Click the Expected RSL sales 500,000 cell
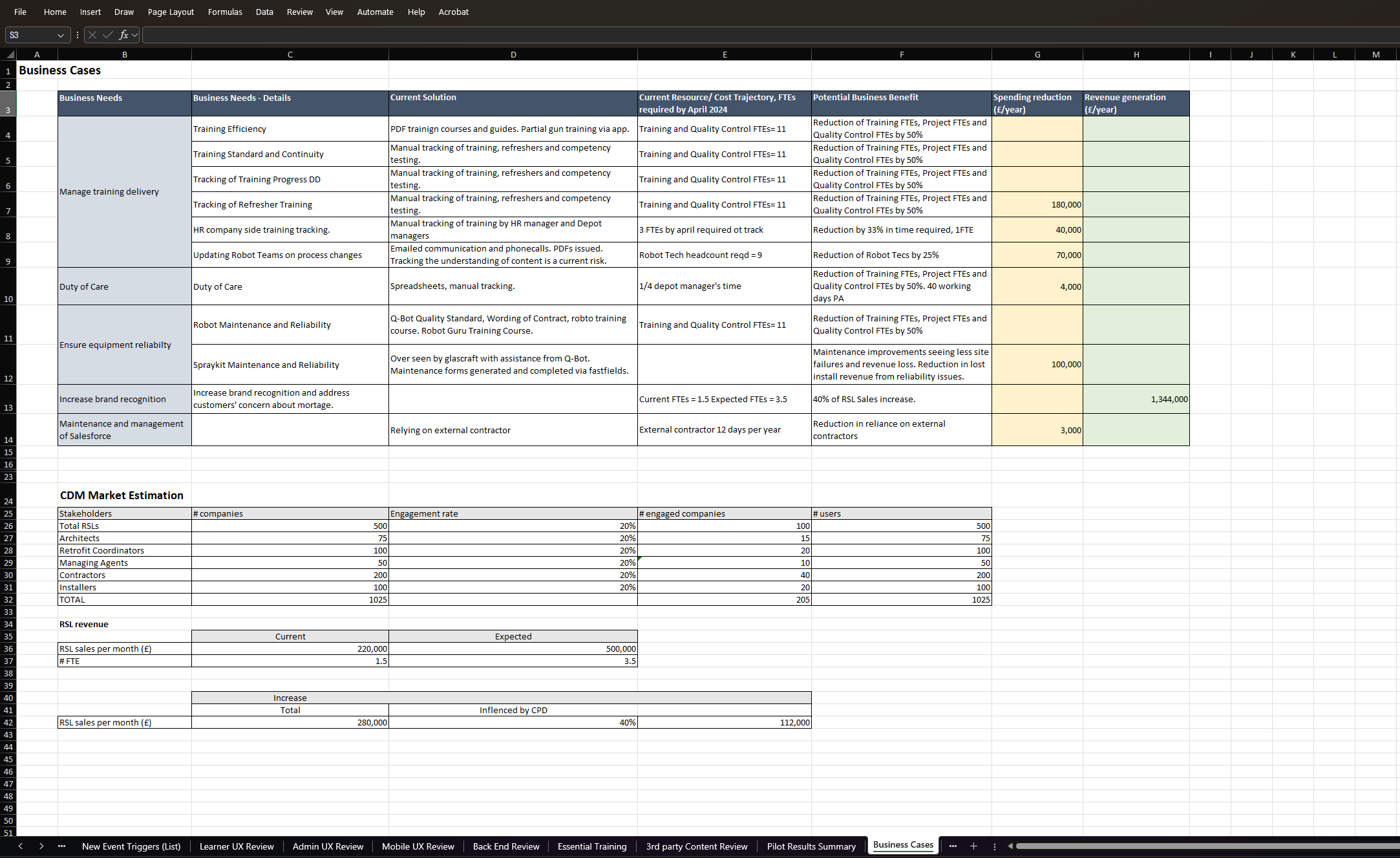Image resolution: width=1400 pixels, height=858 pixels. tap(513, 649)
